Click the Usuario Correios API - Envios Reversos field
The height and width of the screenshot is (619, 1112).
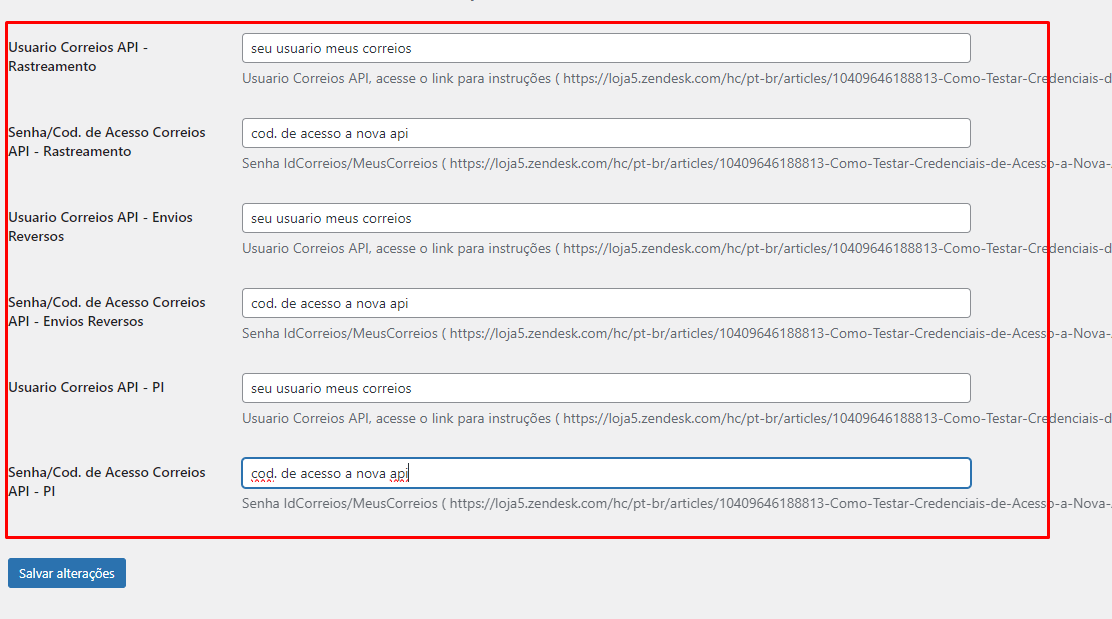pos(606,218)
